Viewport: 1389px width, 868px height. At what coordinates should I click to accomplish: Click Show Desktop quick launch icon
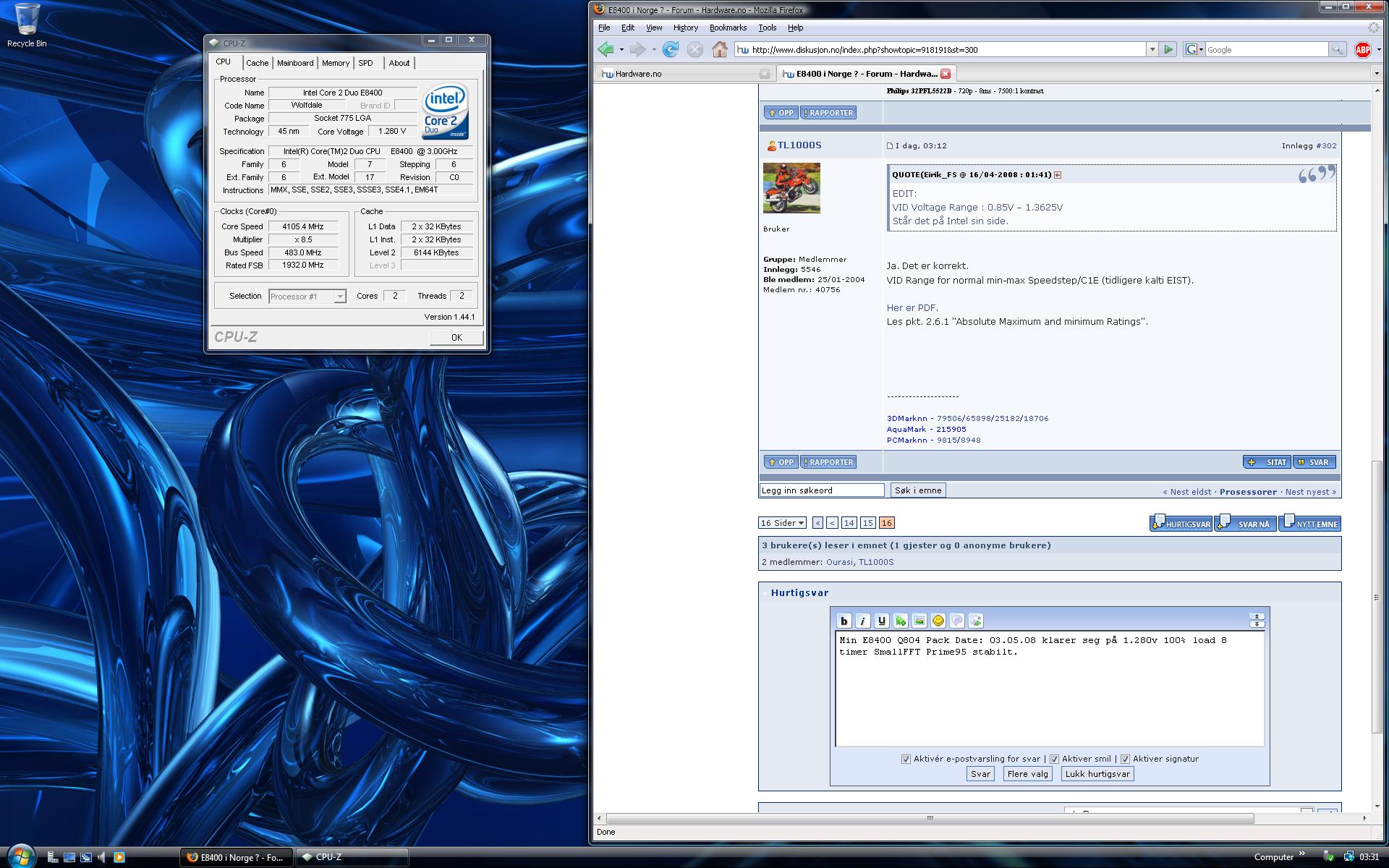click(69, 857)
